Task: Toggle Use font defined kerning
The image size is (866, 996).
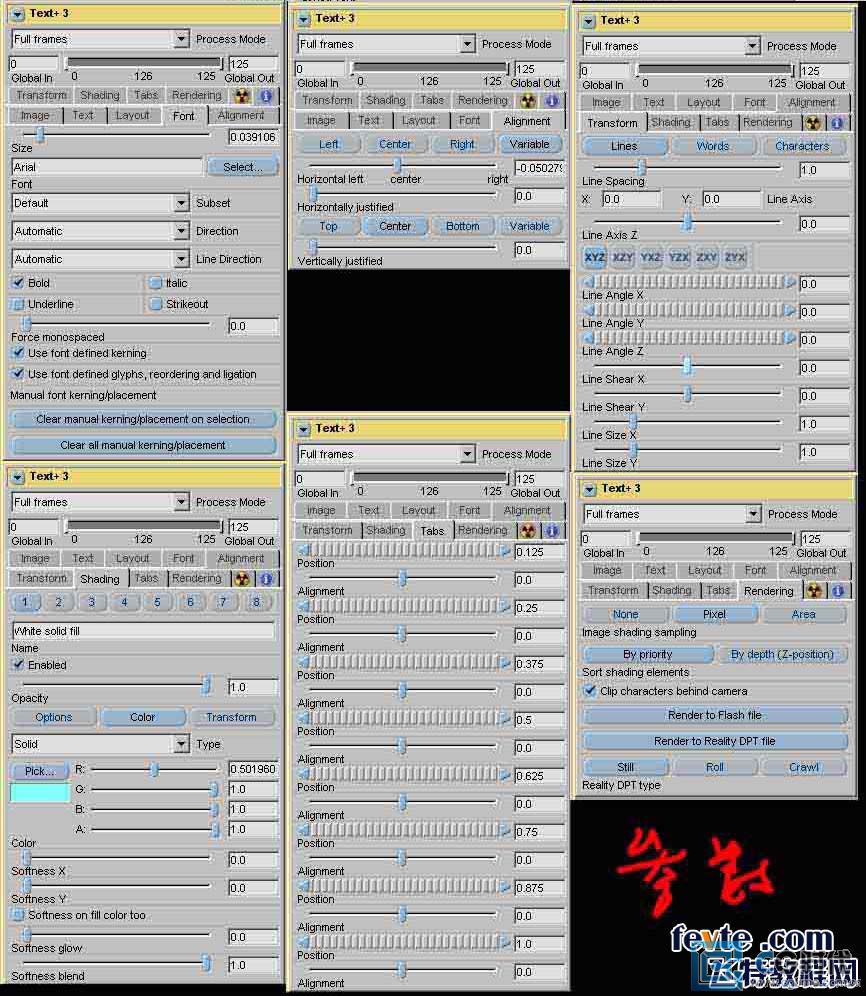Action: tap(17, 353)
